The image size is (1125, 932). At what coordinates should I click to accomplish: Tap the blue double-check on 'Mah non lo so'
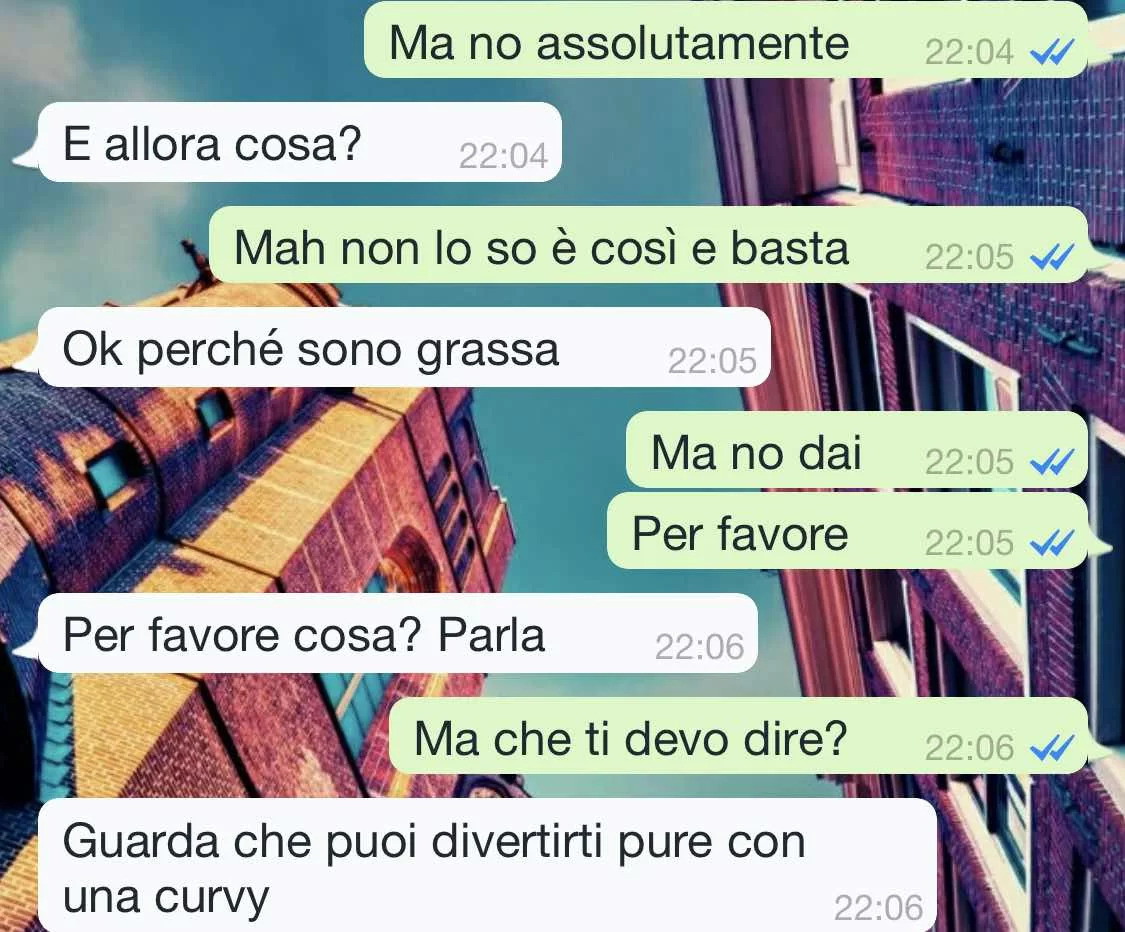click(1052, 257)
